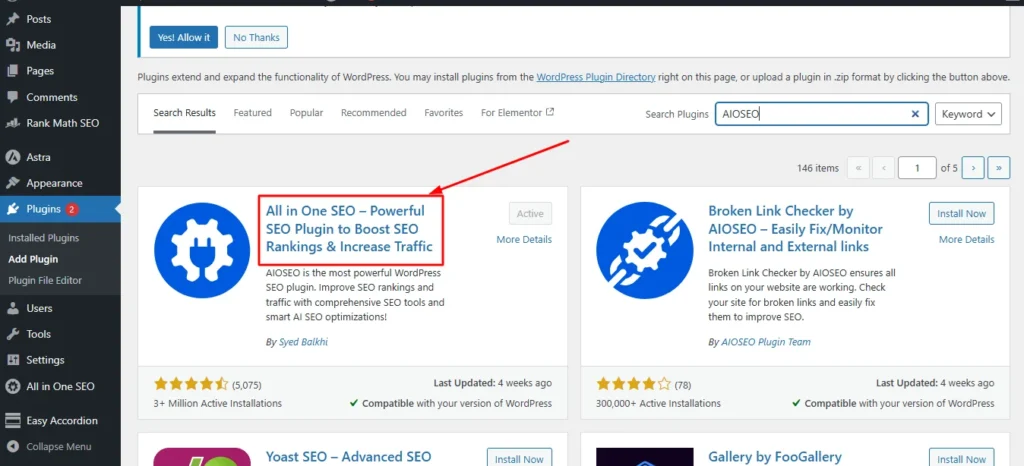Click the Active button for All in One SEO

[x=530, y=213]
